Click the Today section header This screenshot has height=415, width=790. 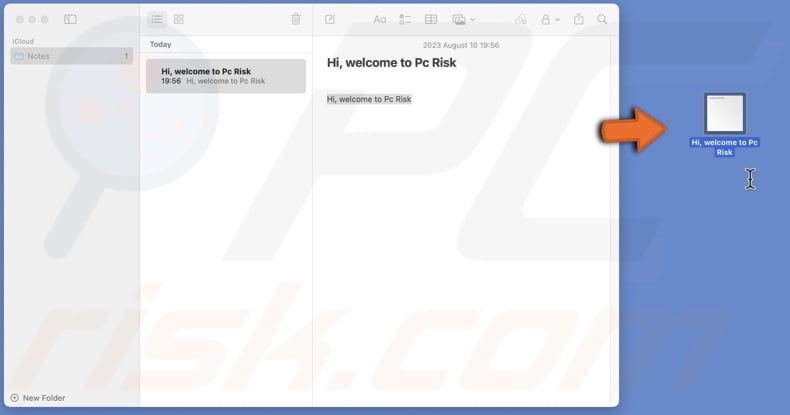coord(160,44)
